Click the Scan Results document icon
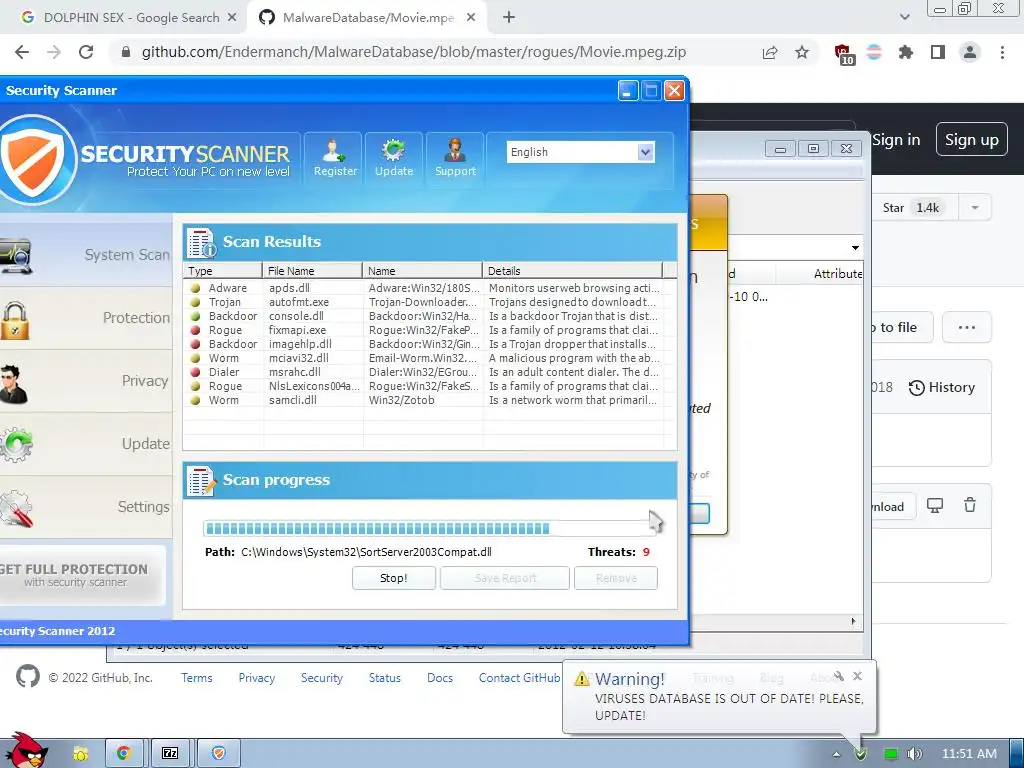This screenshot has width=1024, height=768. 201,242
